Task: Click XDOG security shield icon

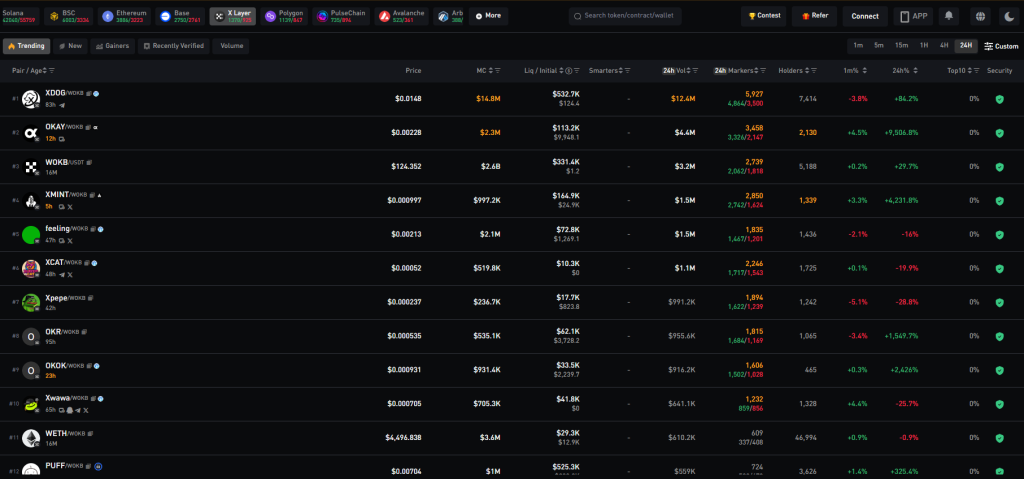Action: (999, 99)
